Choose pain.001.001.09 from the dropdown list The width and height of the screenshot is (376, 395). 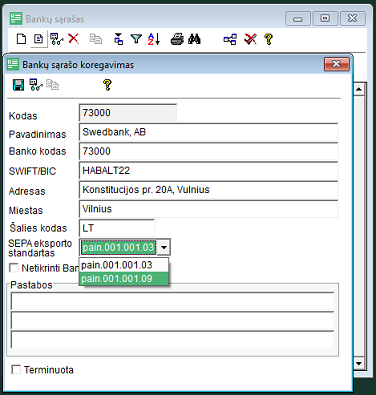point(124,279)
